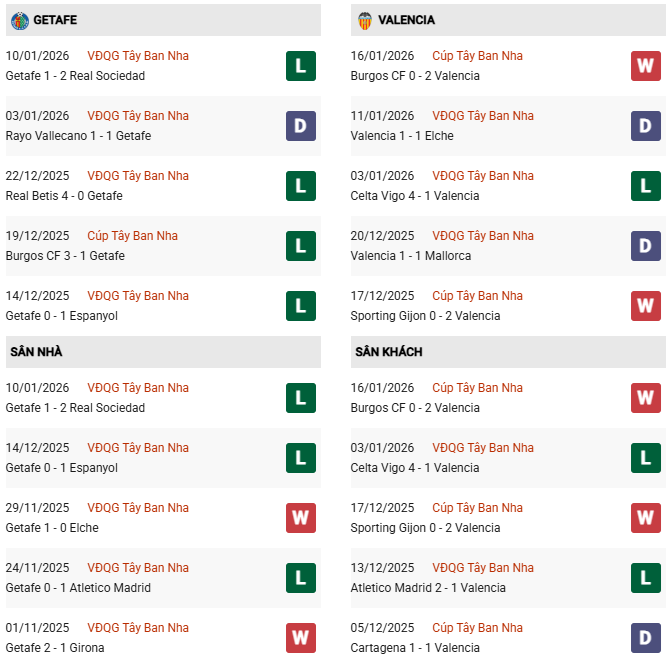
Task: Click the GETAFE team header title
Action: coord(55,20)
